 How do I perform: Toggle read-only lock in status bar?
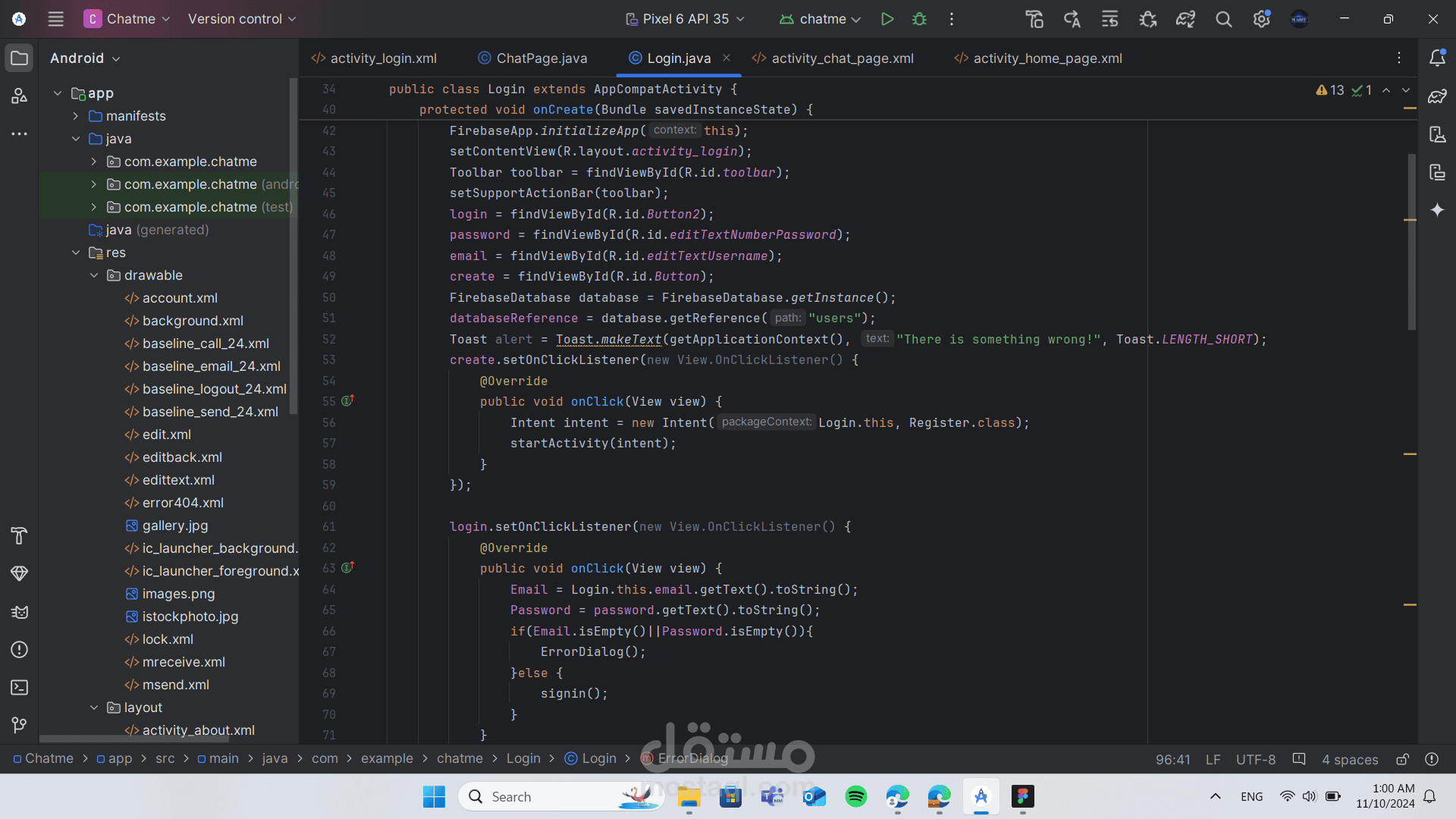(1402, 759)
